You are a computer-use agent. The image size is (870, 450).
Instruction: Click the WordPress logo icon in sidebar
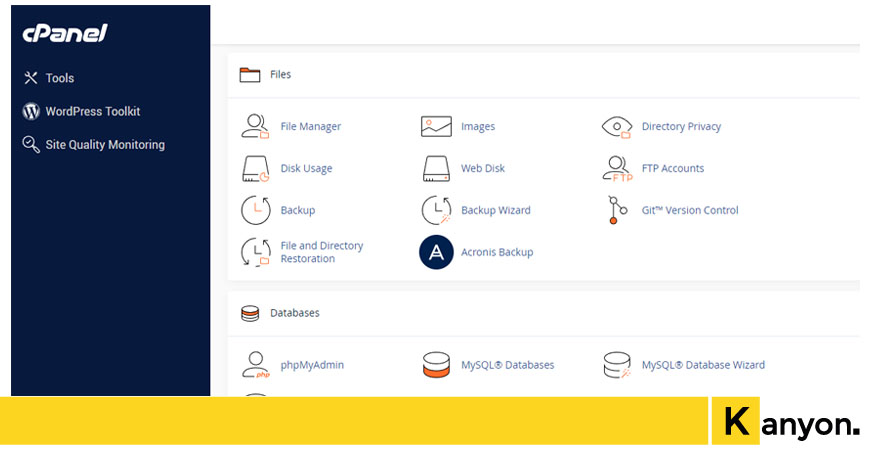click(x=31, y=112)
